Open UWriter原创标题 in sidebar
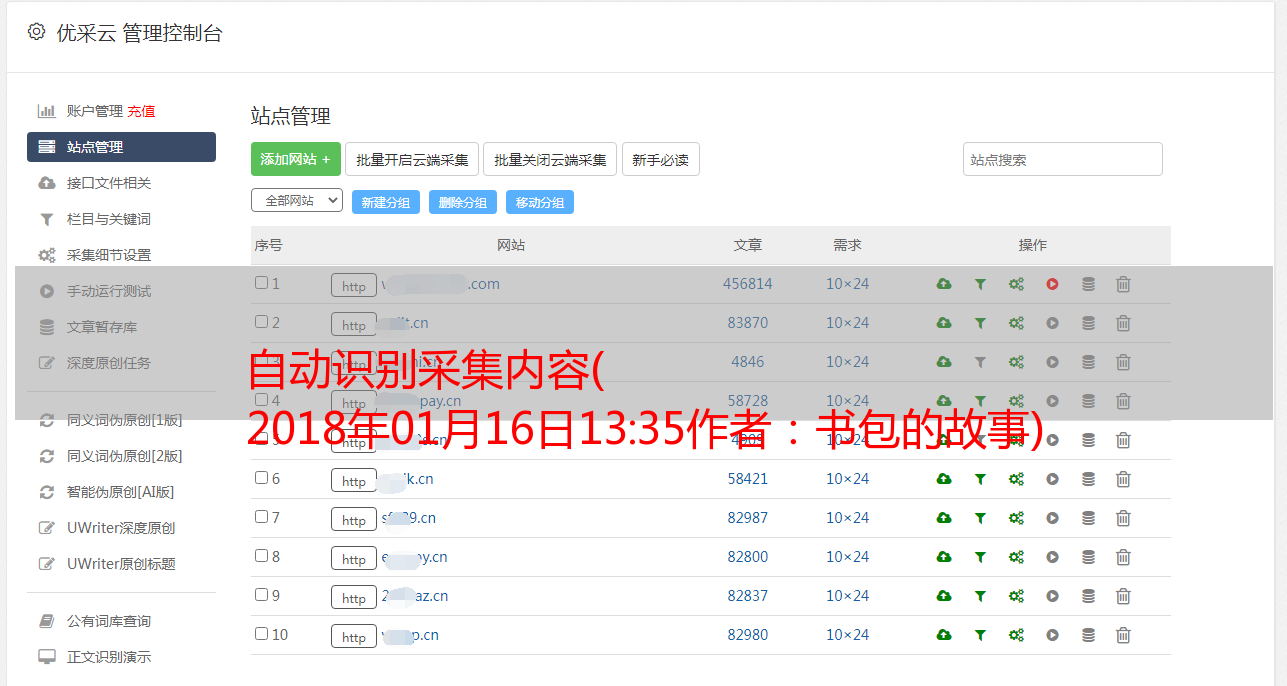This screenshot has width=1287, height=686. coord(121,564)
